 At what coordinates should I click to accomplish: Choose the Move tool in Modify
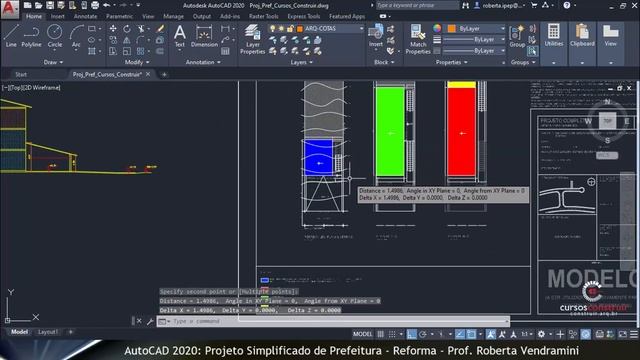[113, 29]
